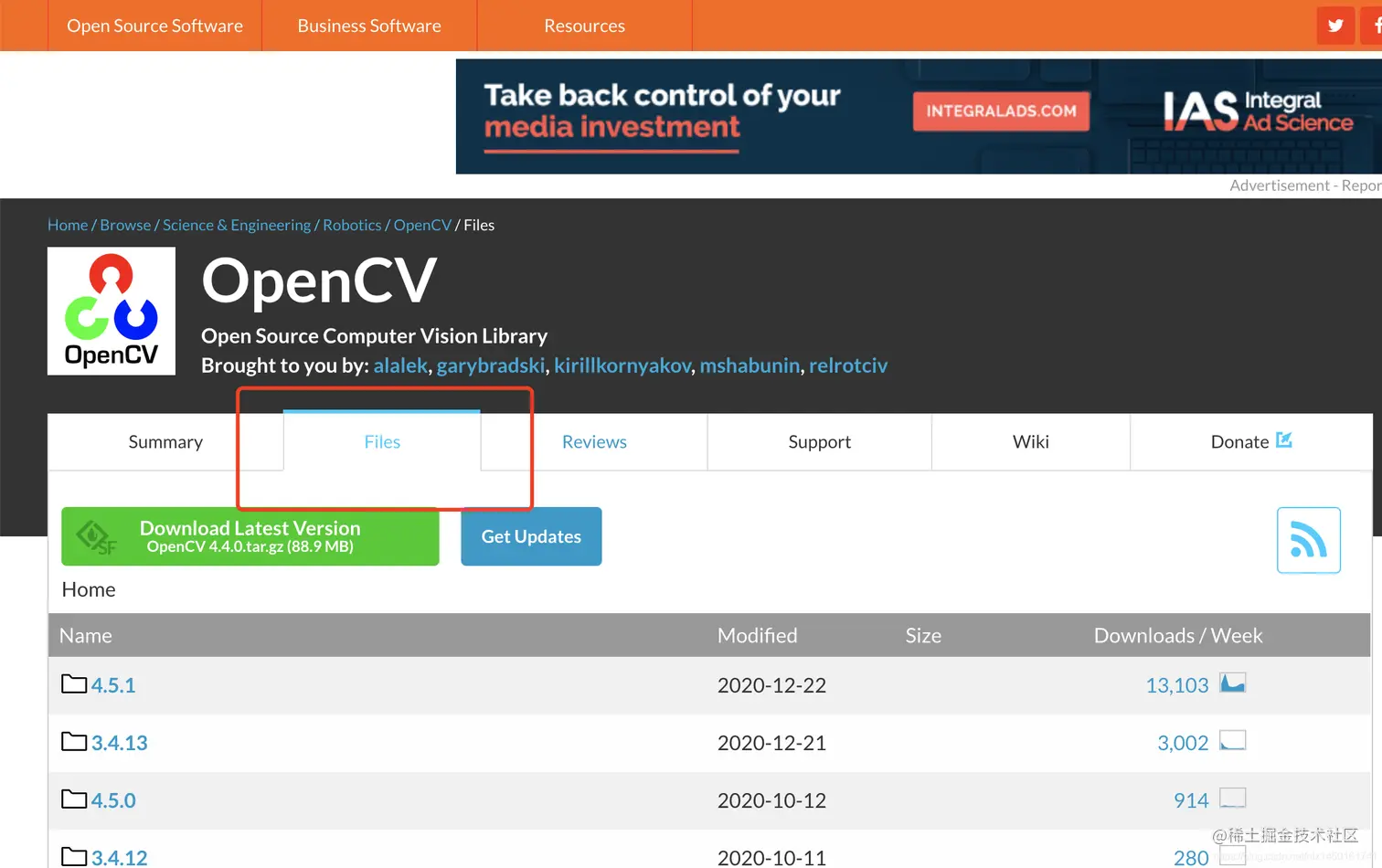Open the Resources menu

(585, 26)
